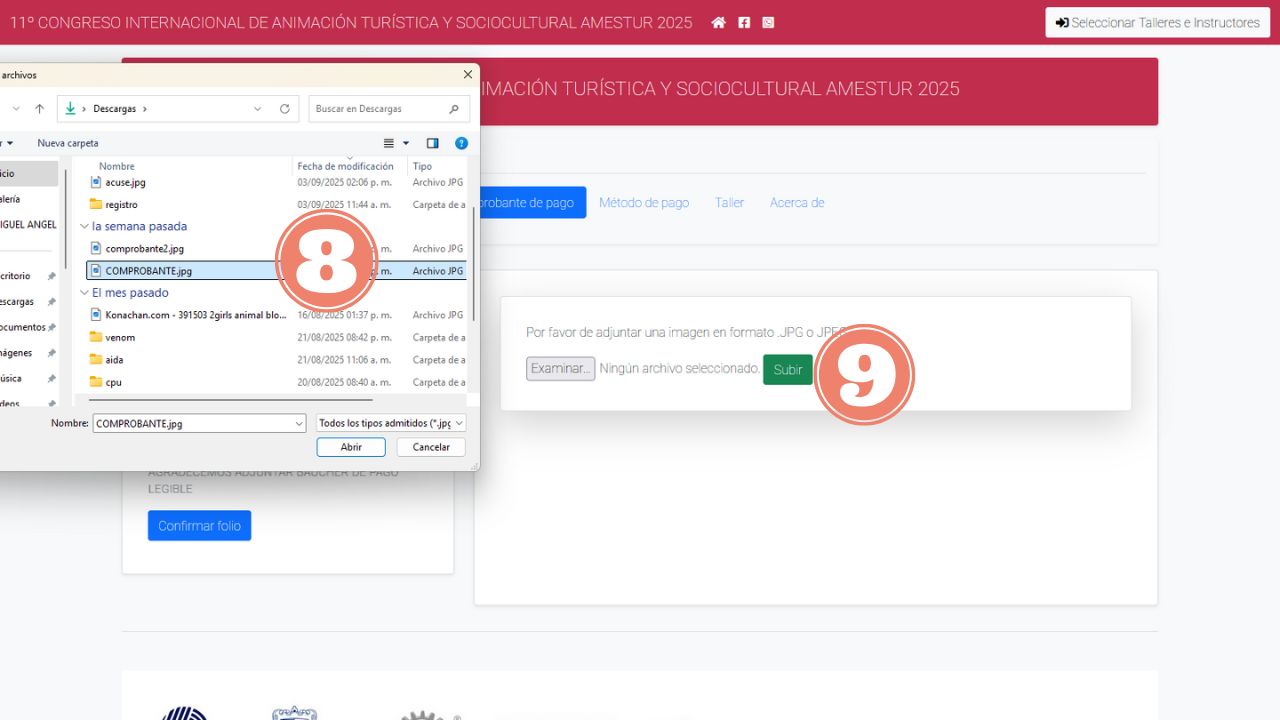Expand the Nombre filename dropdown arrow
Screen dimensions: 1280x720
pos(298,424)
